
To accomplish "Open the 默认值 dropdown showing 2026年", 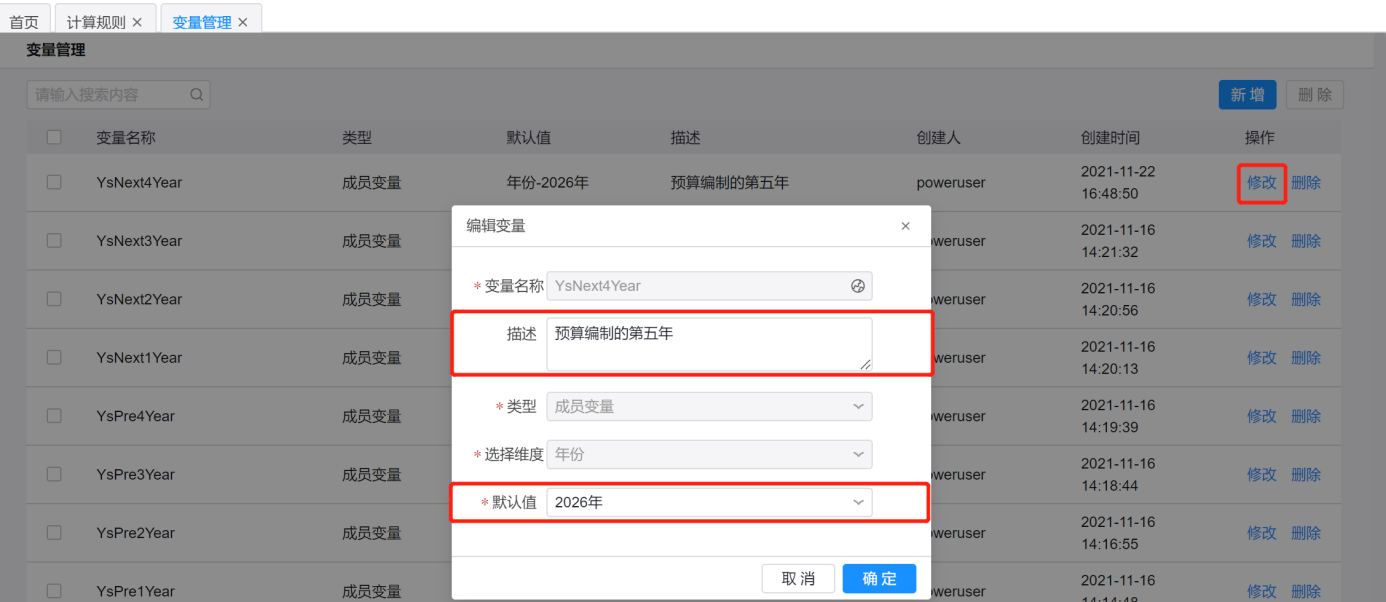I will [708, 502].
